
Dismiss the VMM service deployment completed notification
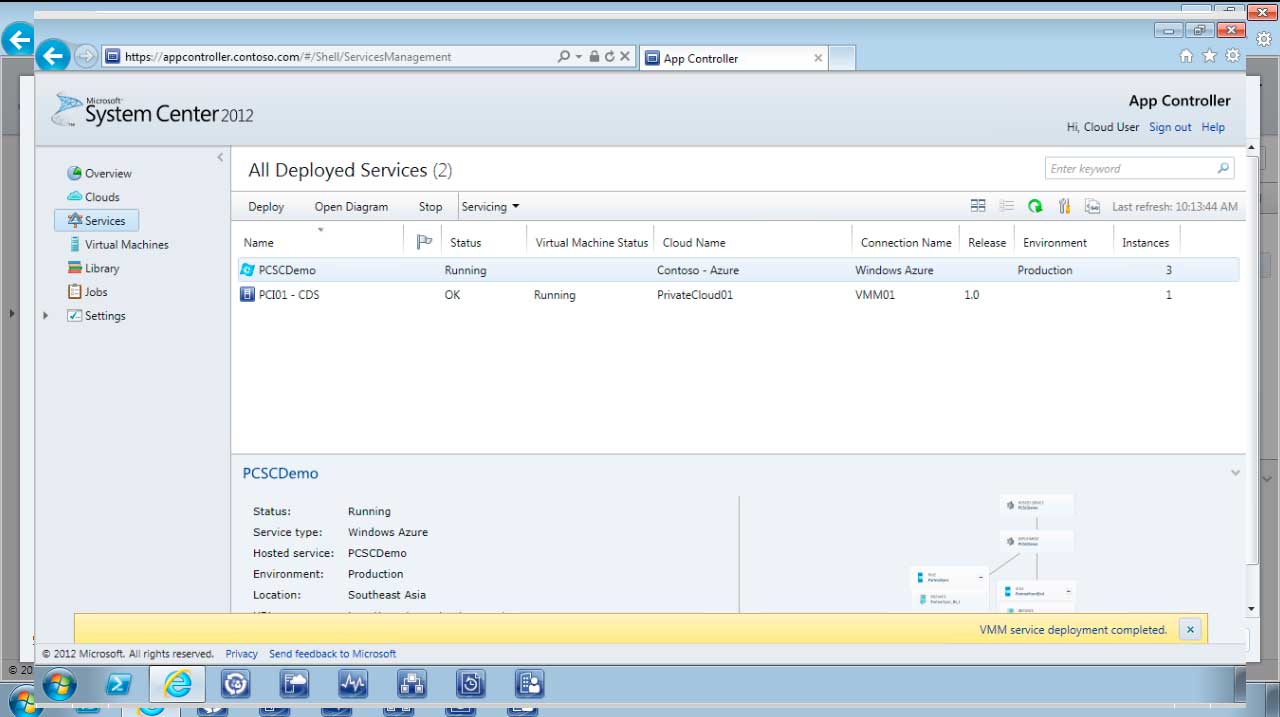point(1190,630)
